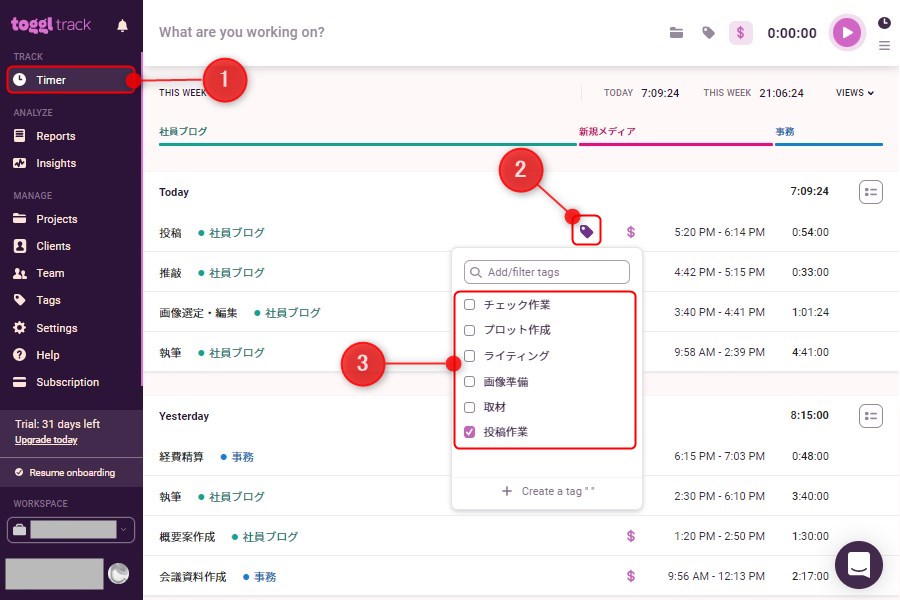This screenshot has height=600, width=900.
Task: Toggle Yesterday group bulk edit icon
Action: (871, 416)
